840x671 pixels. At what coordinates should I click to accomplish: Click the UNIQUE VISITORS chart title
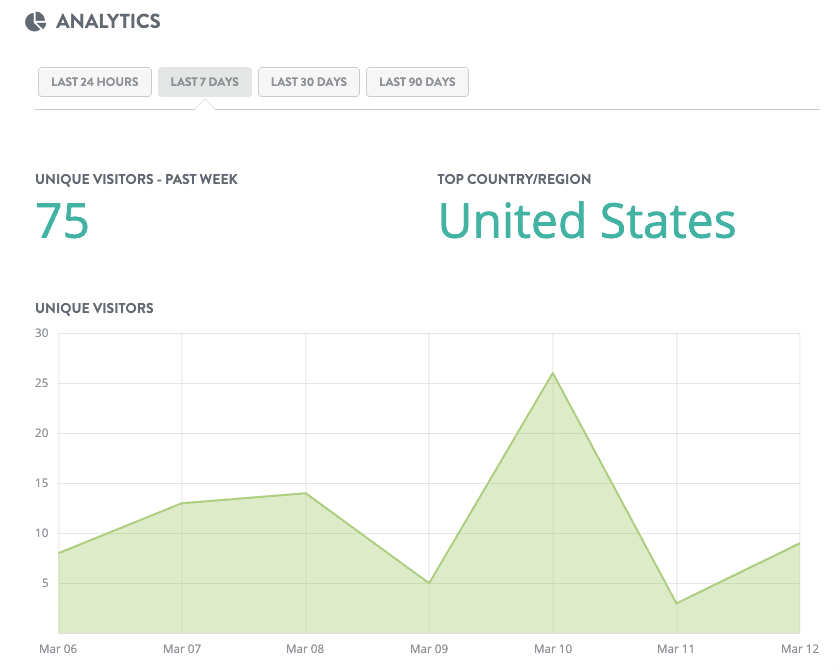94,308
